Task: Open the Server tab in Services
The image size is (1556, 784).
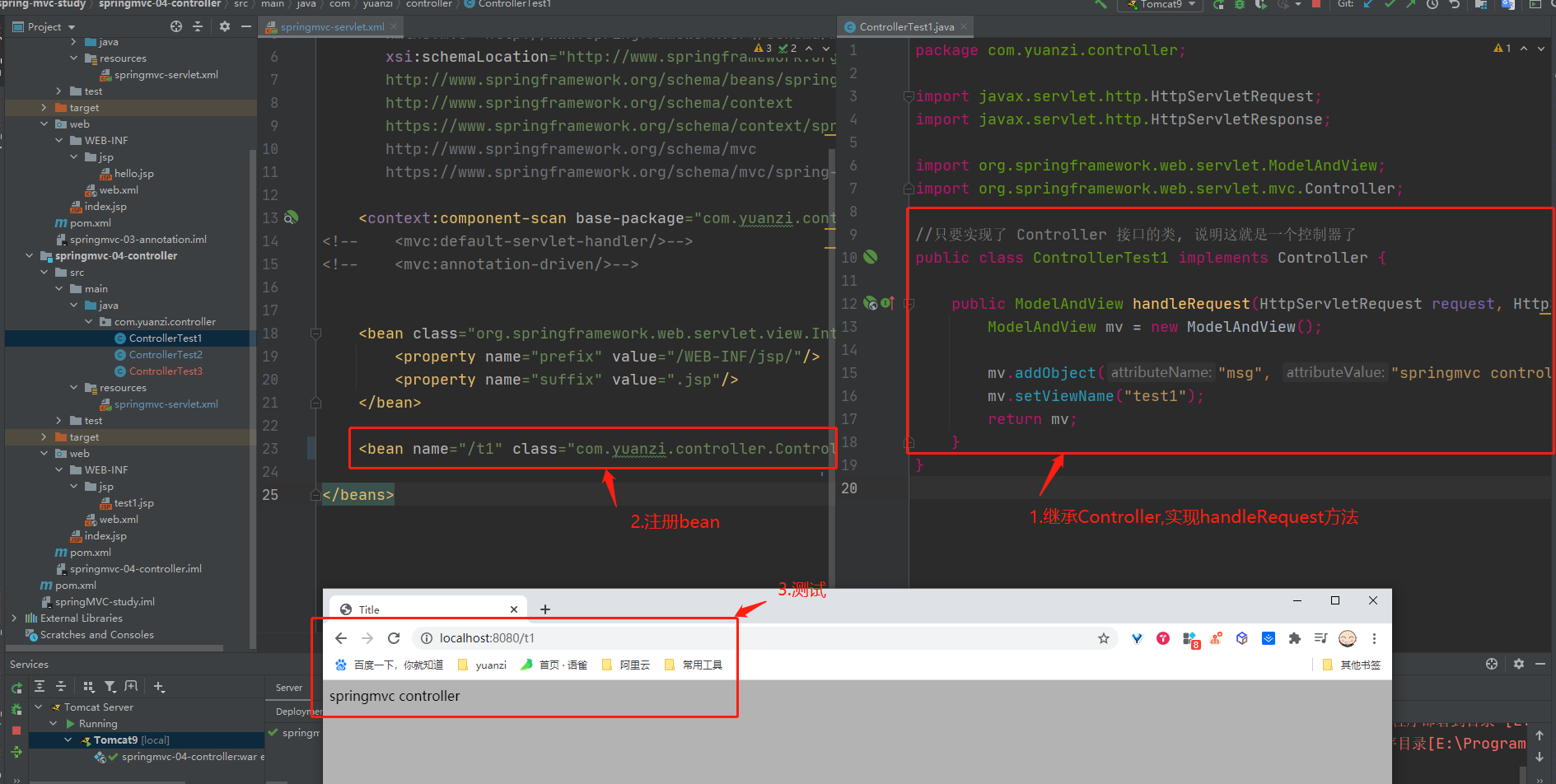Action: 289,688
